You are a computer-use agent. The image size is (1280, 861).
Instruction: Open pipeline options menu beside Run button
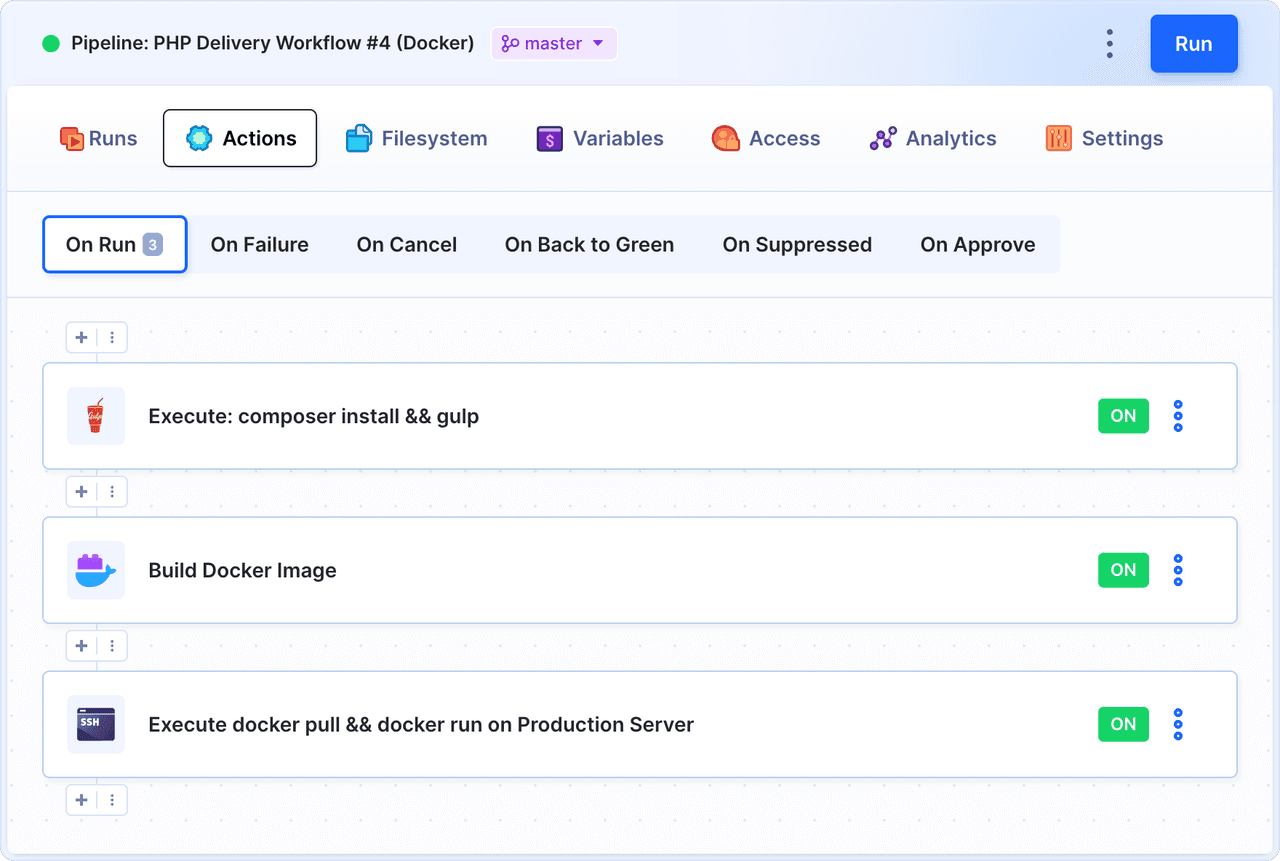click(1110, 44)
